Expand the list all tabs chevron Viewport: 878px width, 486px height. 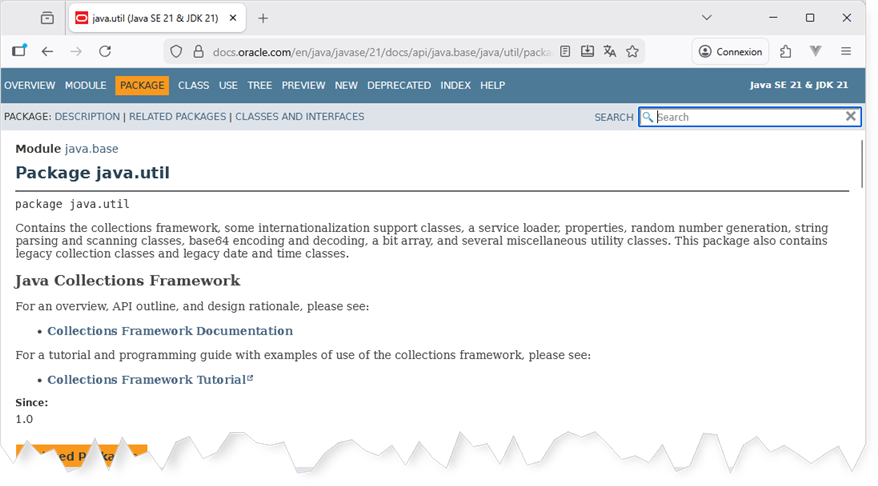707,18
